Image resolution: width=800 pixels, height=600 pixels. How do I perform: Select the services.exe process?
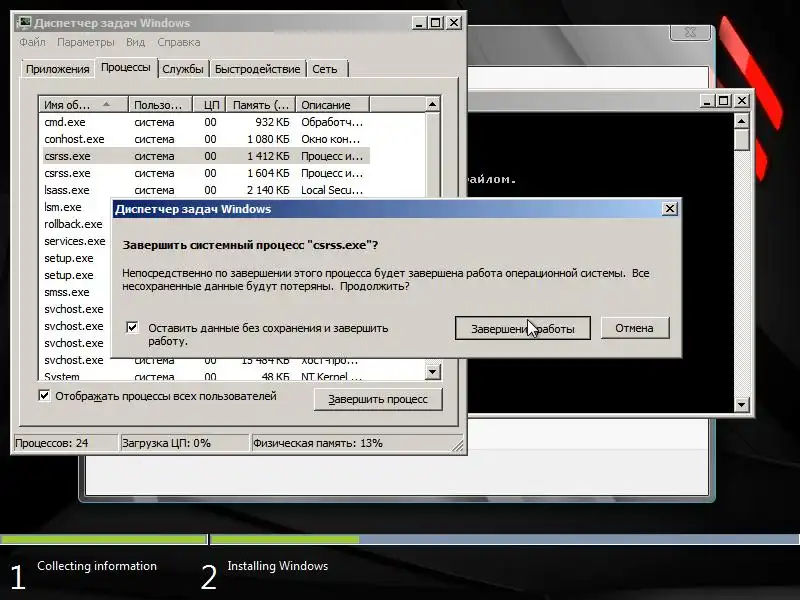pyautogui.click(x=74, y=241)
